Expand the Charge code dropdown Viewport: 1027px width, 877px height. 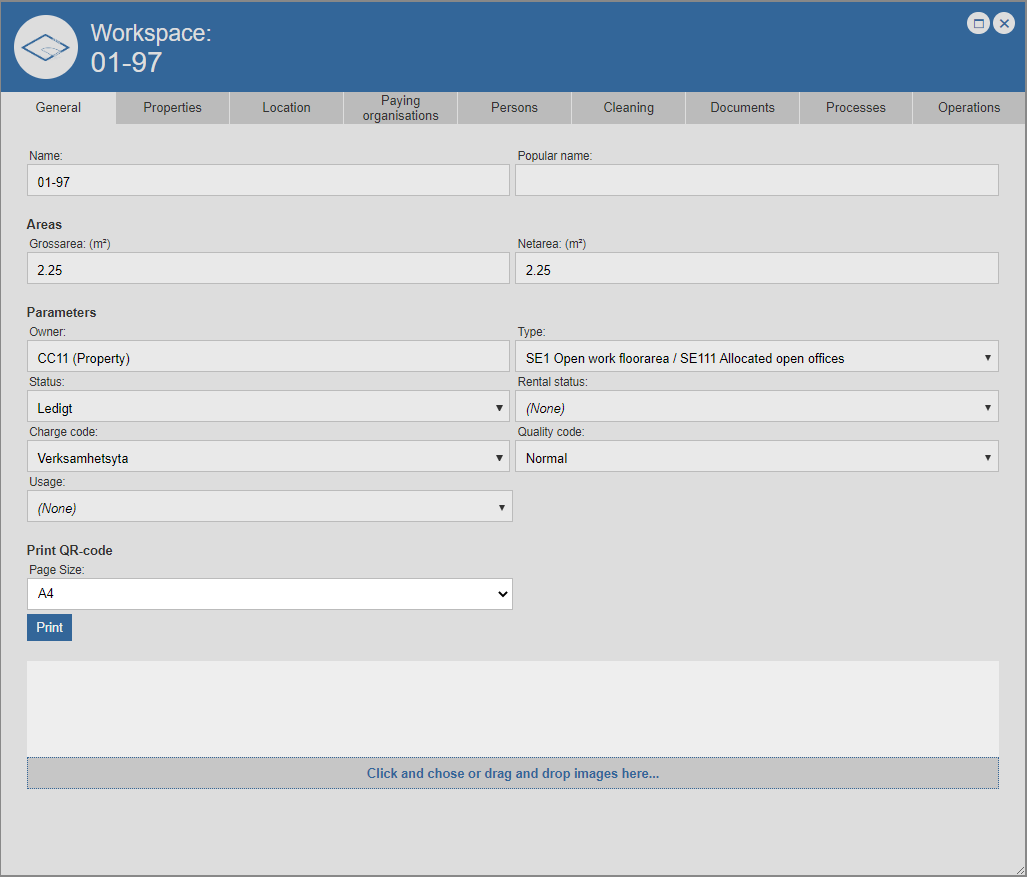[268, 457]
